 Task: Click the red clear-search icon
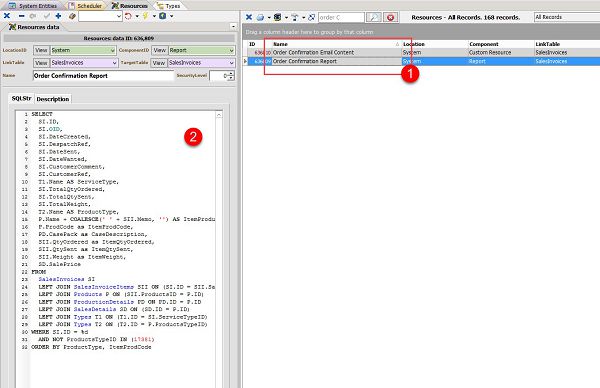click(390, 17)
